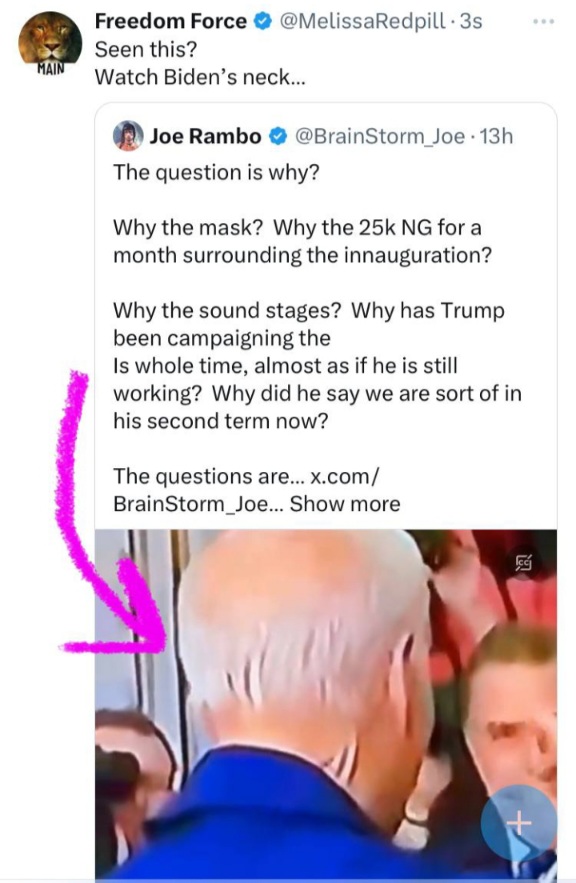Play the embedded video of Biden's neck
Image resolution: width=576 pixels, height=883 pixels.
[326, 703]
